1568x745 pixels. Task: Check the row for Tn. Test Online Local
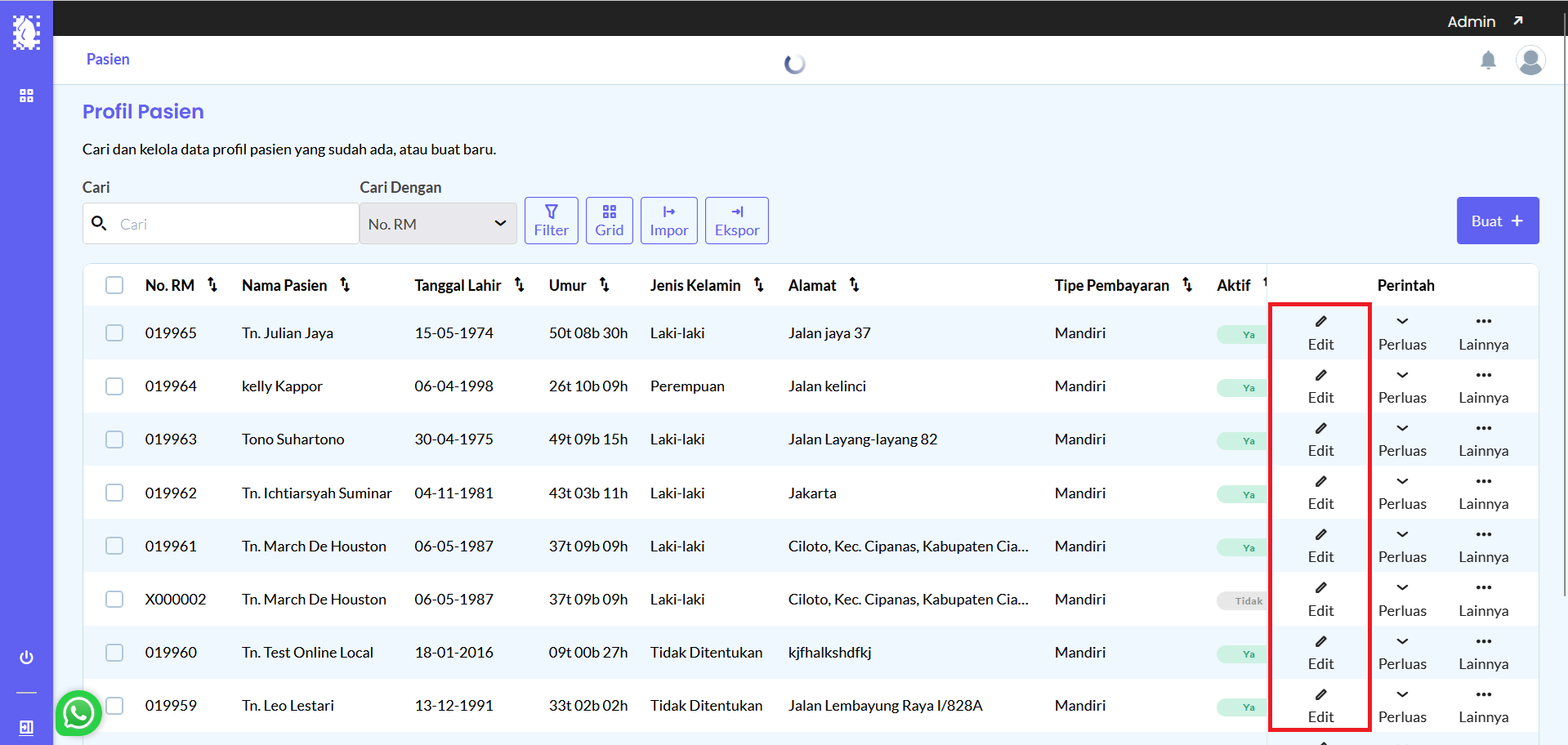point(114,653)
